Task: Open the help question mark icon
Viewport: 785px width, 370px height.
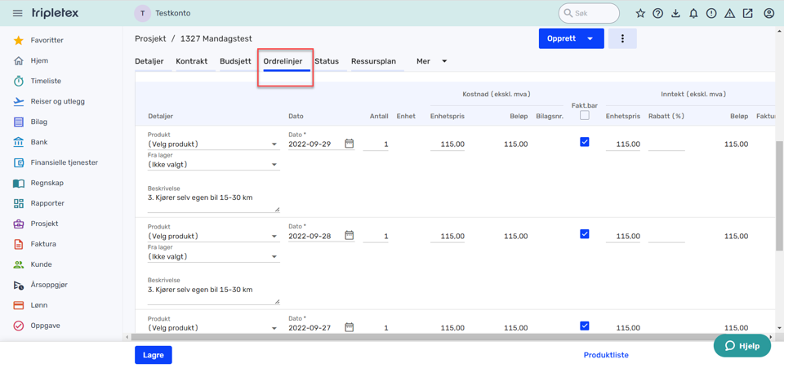Action: point(658,14)
